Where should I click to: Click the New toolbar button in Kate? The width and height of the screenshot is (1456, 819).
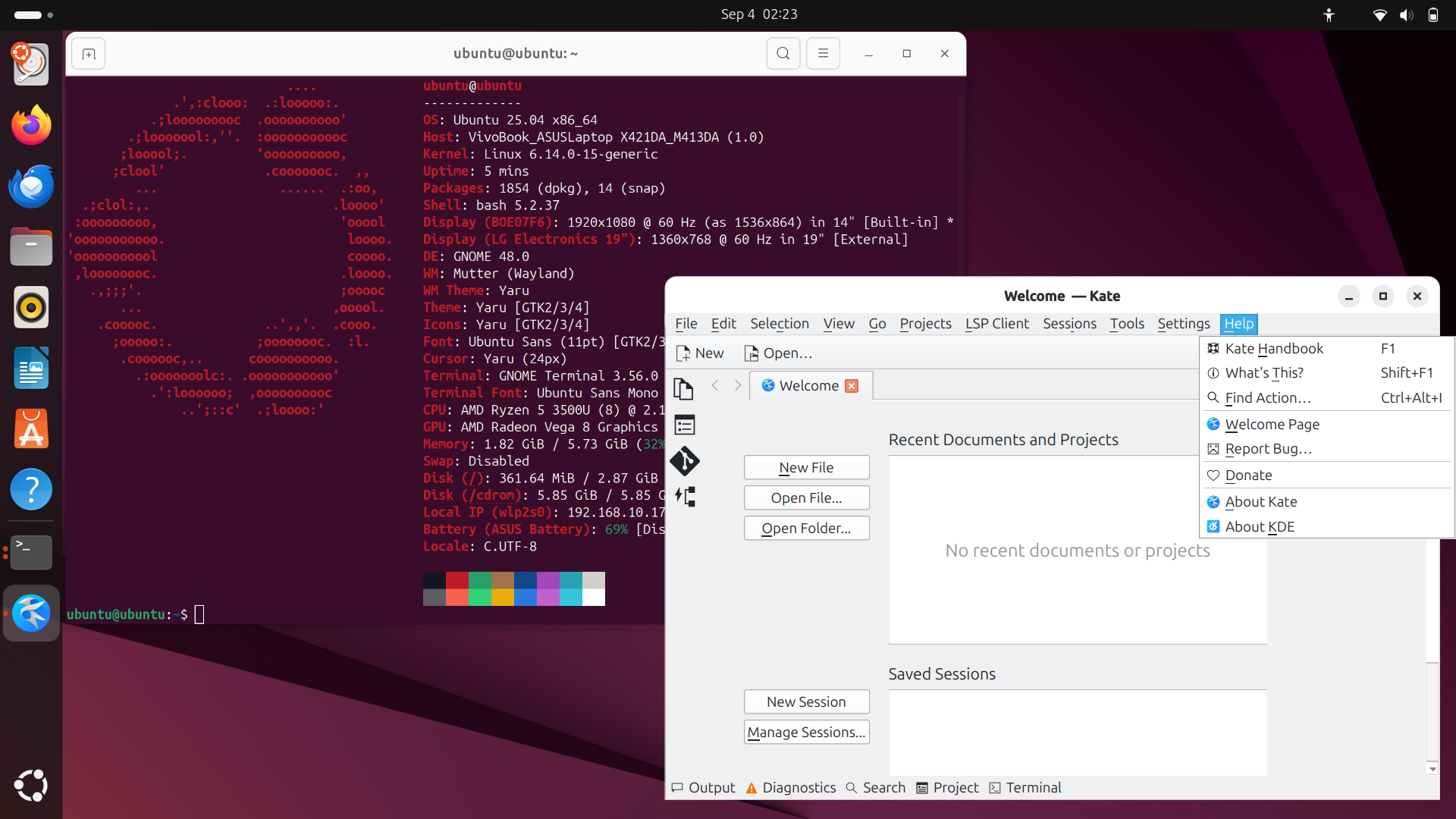(700, 353)
